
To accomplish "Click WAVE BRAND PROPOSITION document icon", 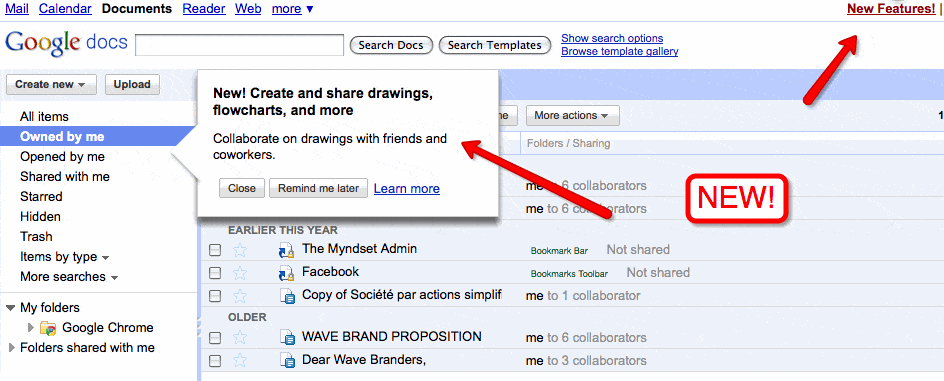I will pos(288,338).
